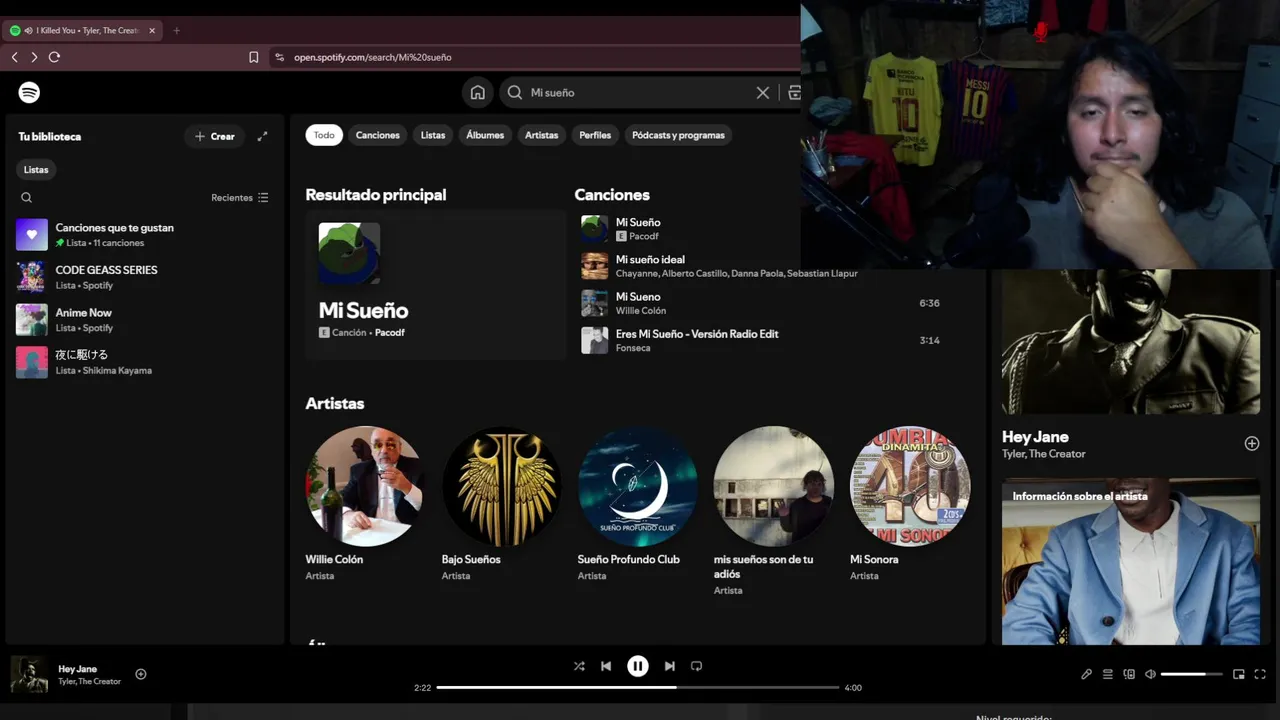Skip to previous track

[606, 666]
